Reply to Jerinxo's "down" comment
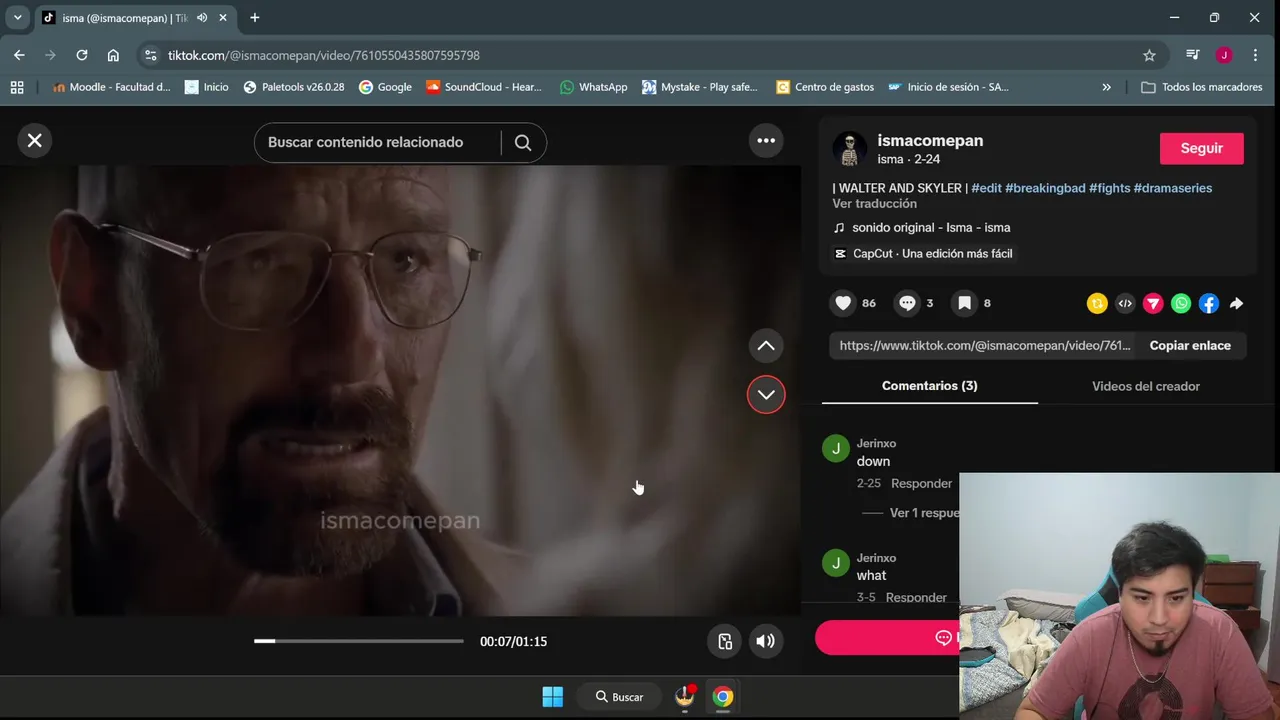This screenshot has height=720, width=1280. [x=921, y=483]
